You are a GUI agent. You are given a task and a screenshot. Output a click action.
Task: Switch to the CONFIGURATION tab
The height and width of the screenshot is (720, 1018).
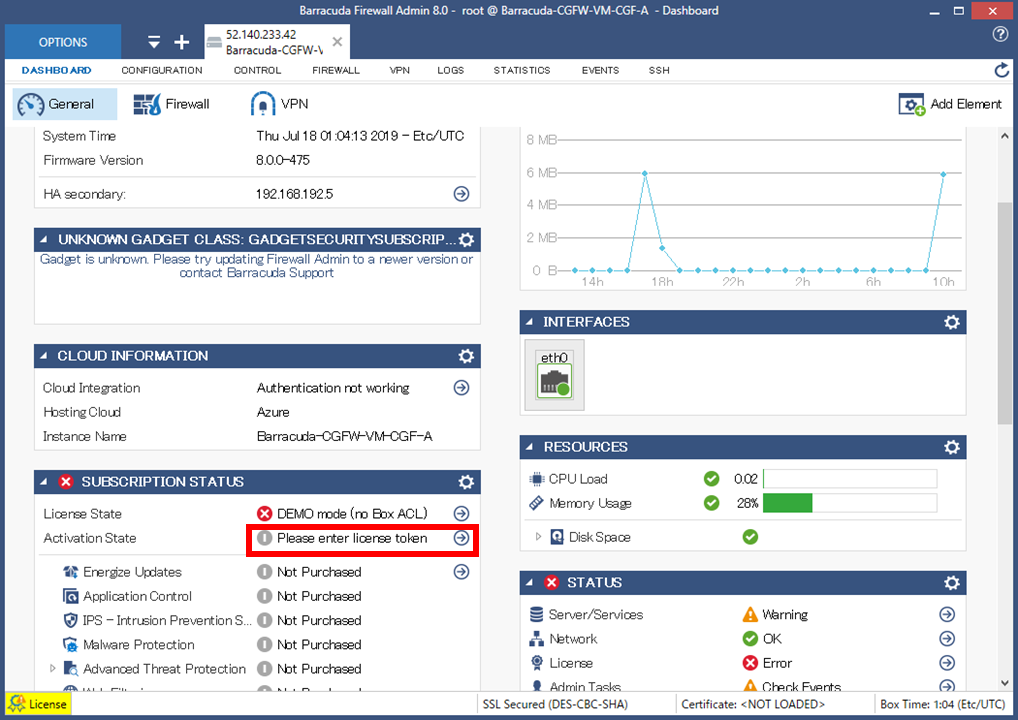[162, 70]
